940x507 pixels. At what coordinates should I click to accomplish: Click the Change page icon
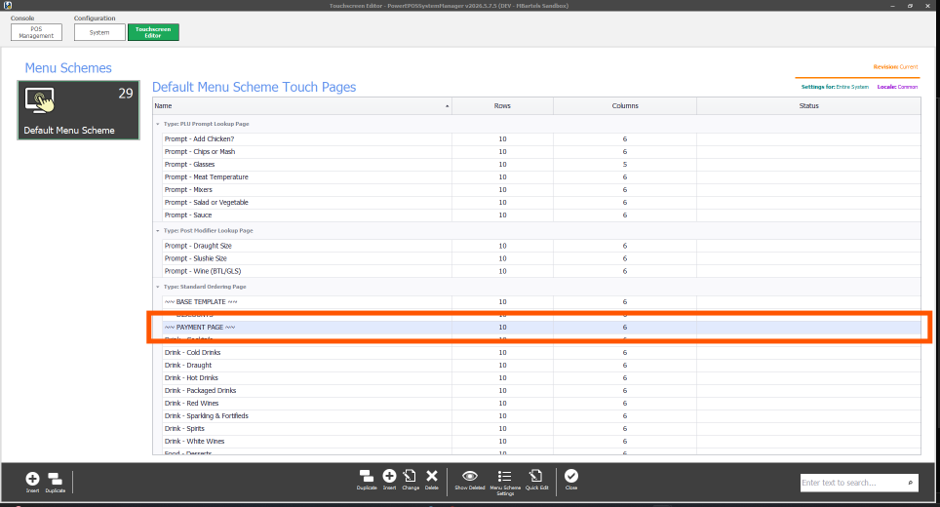410,477
